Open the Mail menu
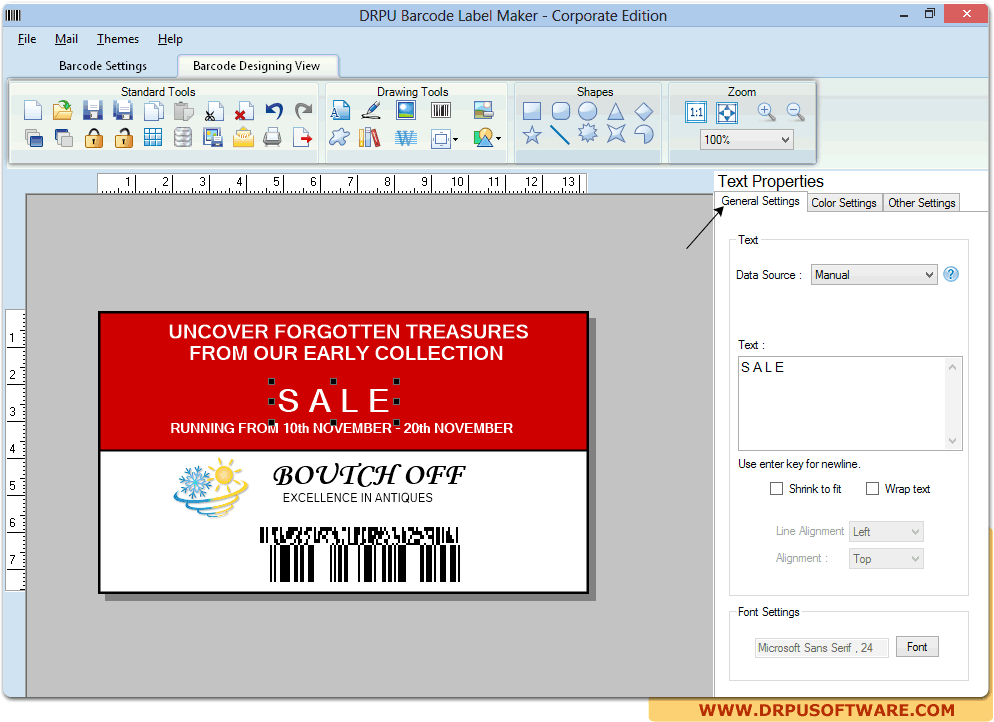 [x=66, y=39]
